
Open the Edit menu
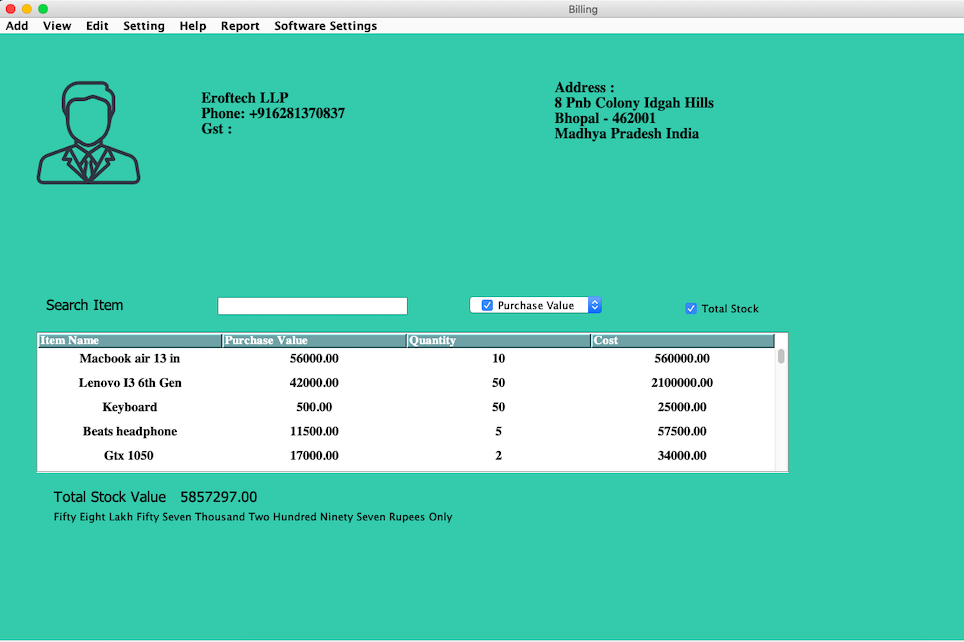click(x=97, y=26)
